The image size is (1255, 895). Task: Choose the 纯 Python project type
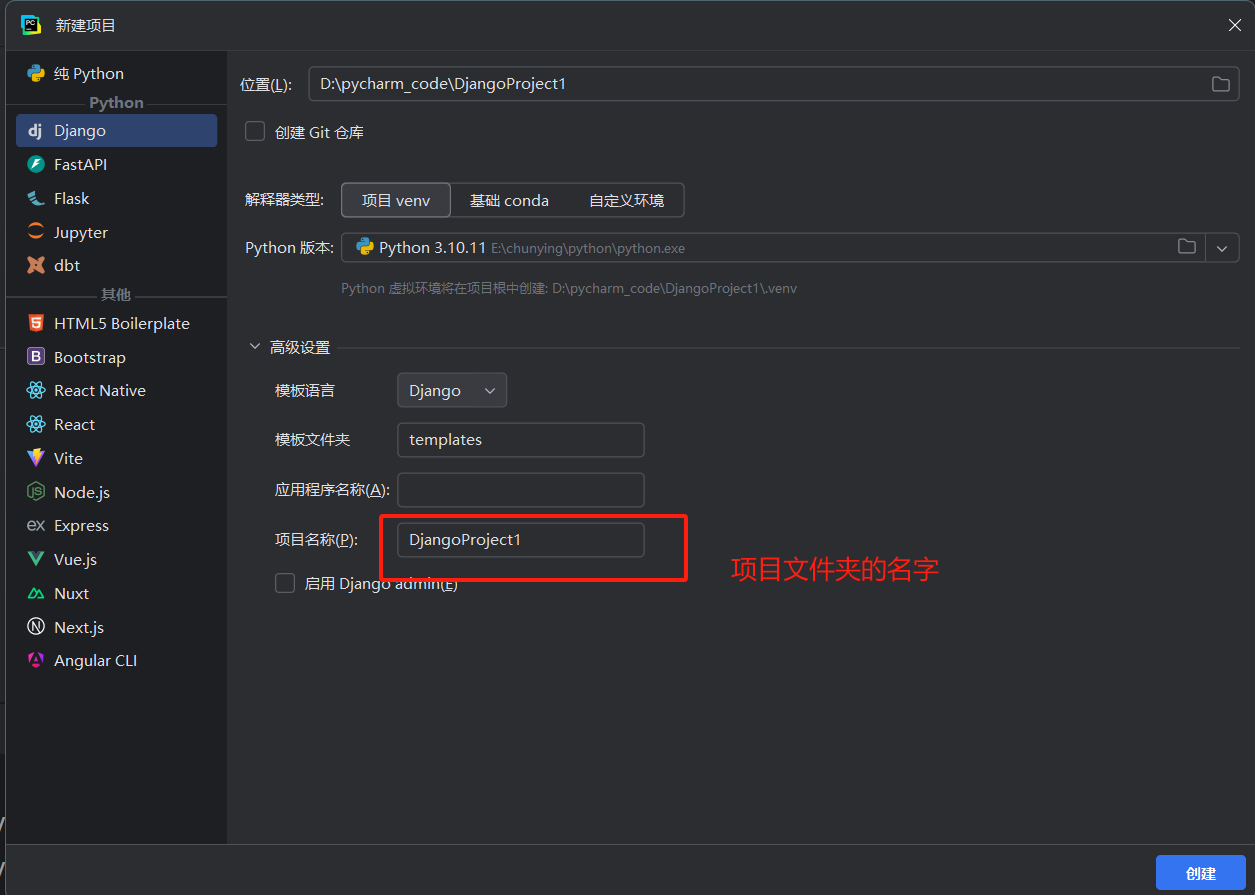[x=90, y=73]
